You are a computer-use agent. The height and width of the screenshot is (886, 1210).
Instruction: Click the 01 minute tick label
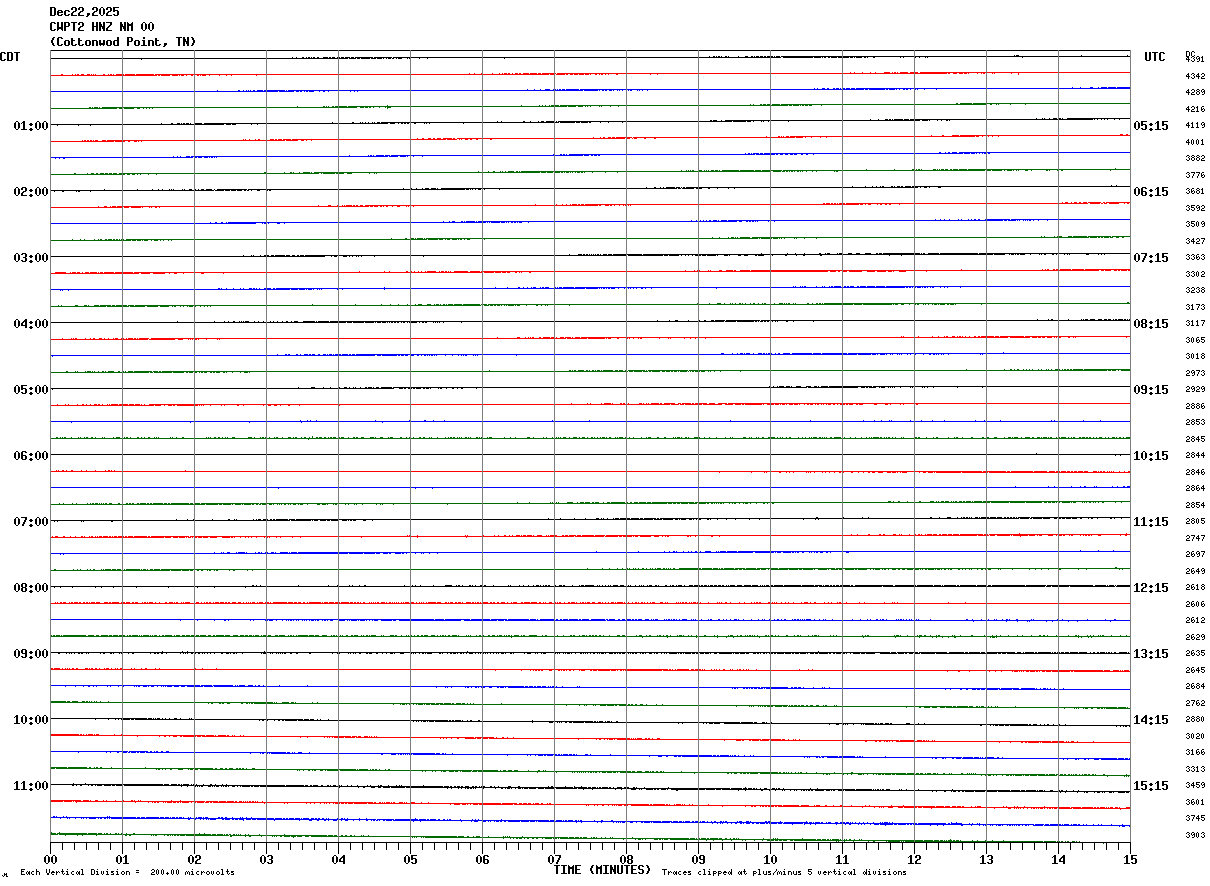(x=122, y=859)
